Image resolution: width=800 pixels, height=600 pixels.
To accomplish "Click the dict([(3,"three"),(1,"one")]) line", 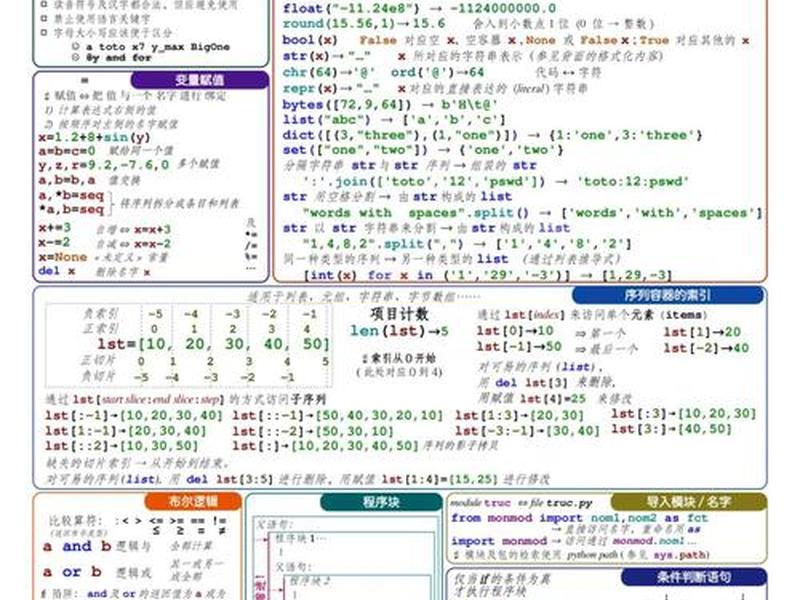I will click(492, 135).
